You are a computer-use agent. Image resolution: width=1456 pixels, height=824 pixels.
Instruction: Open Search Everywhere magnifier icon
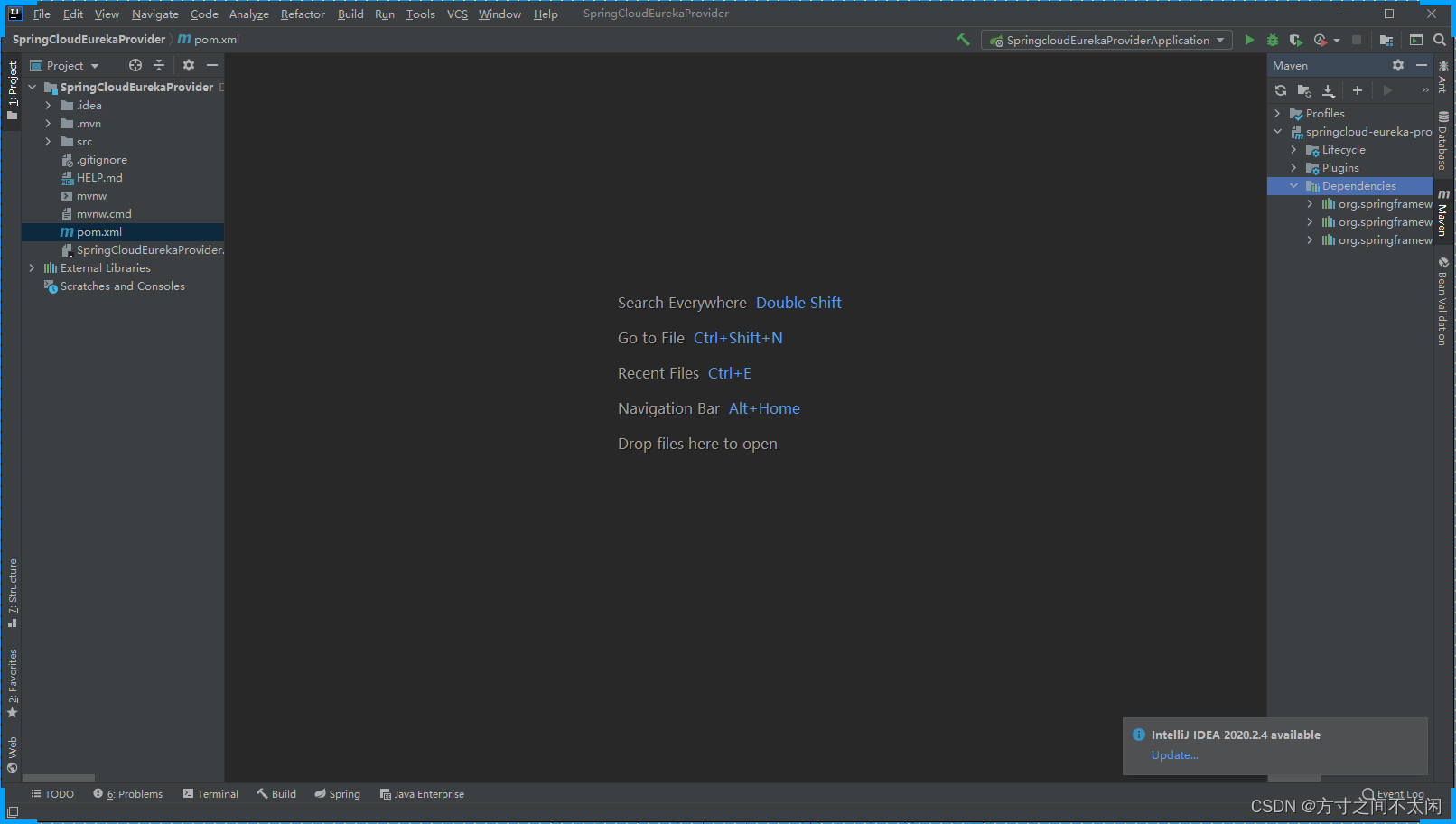[1440, 40]
